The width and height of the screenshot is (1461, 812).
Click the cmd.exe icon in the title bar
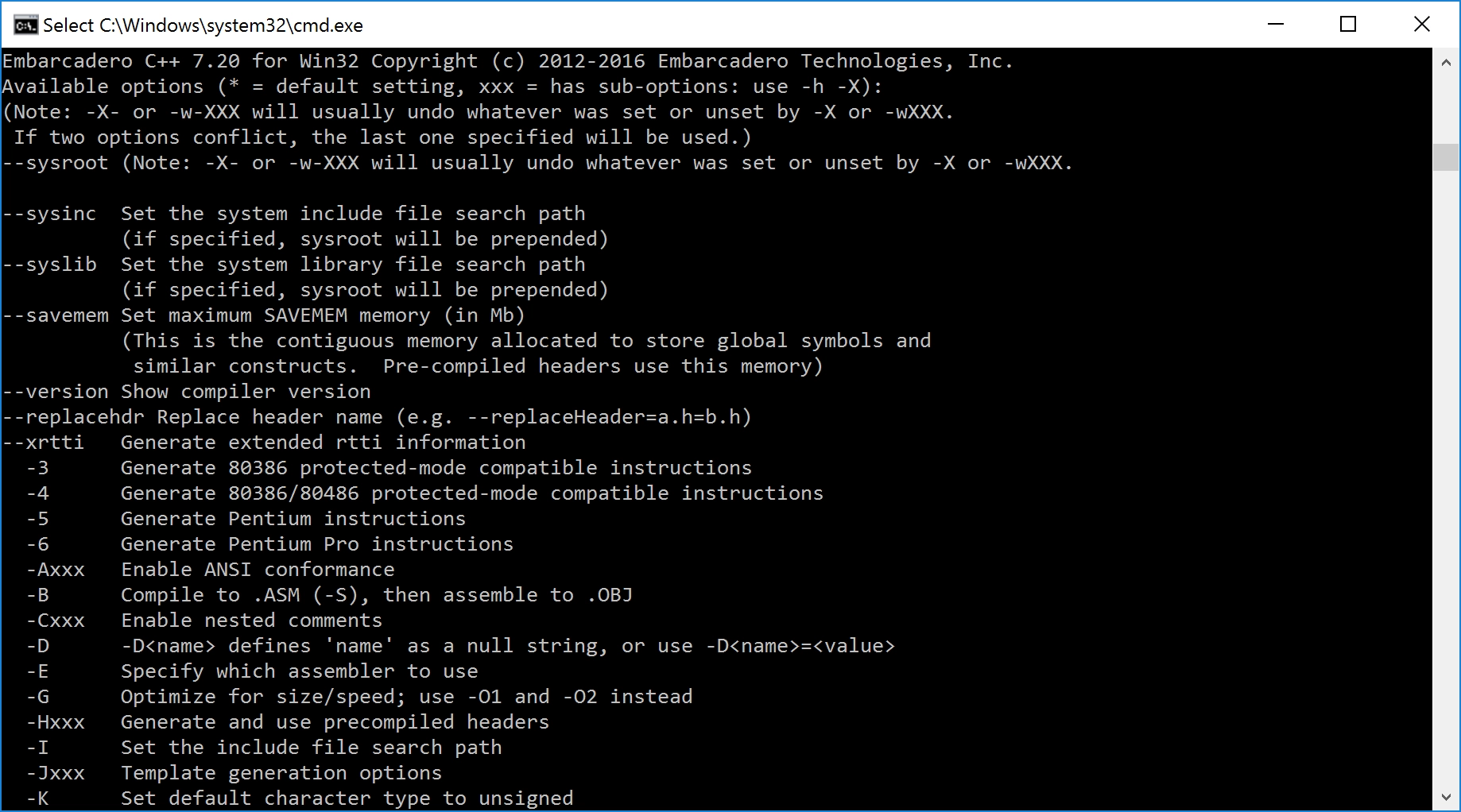[25, 25]
